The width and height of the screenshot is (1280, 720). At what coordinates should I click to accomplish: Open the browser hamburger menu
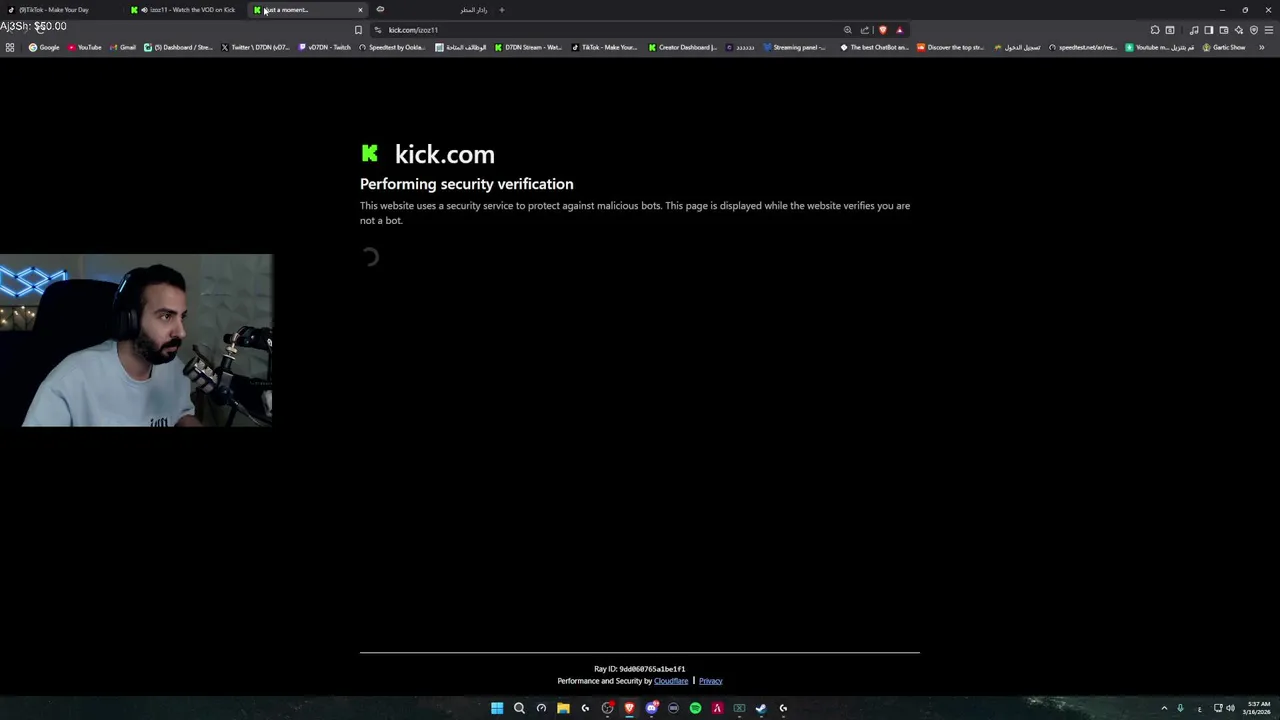coord(1269,30)
